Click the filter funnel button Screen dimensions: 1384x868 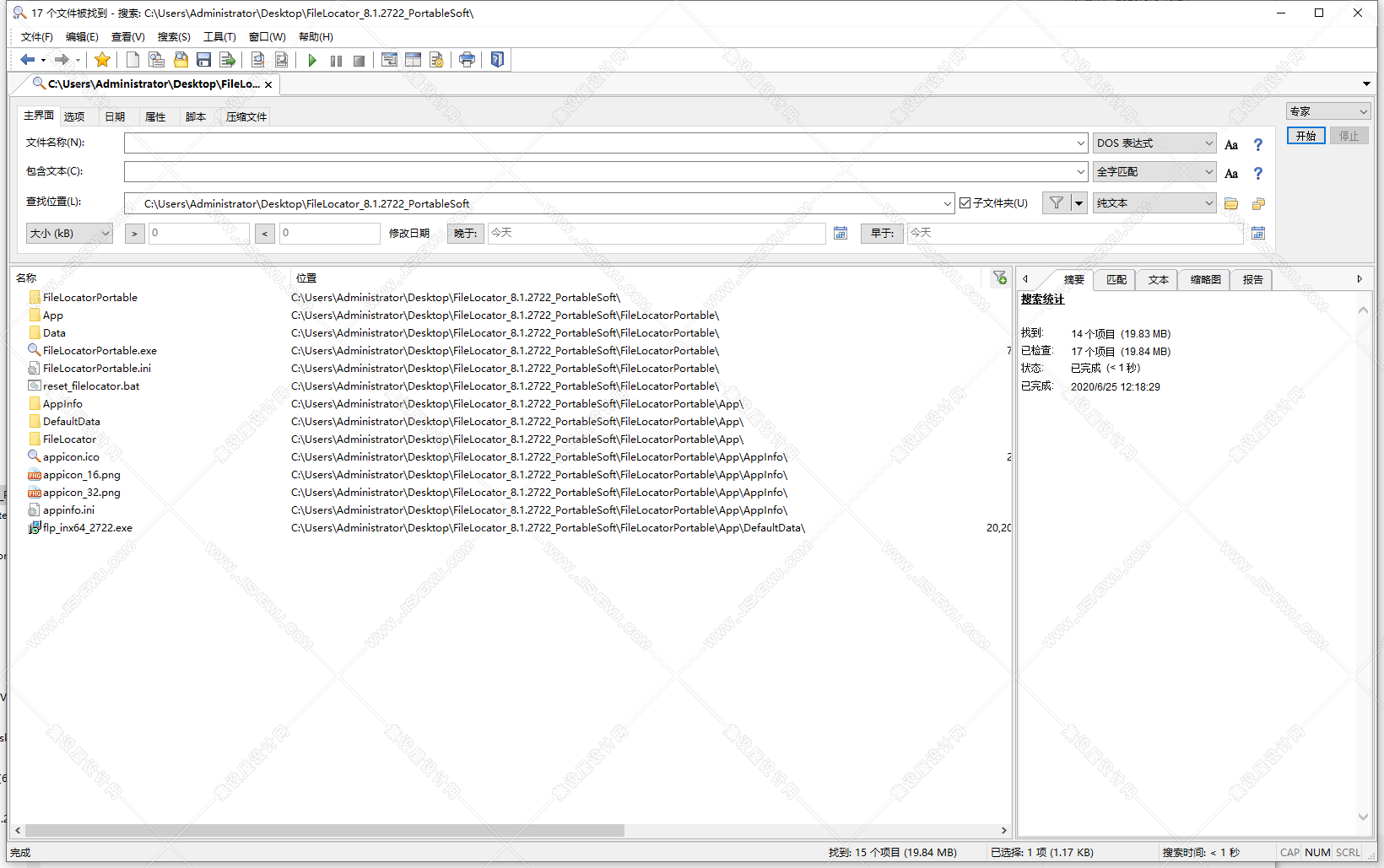1057,202
